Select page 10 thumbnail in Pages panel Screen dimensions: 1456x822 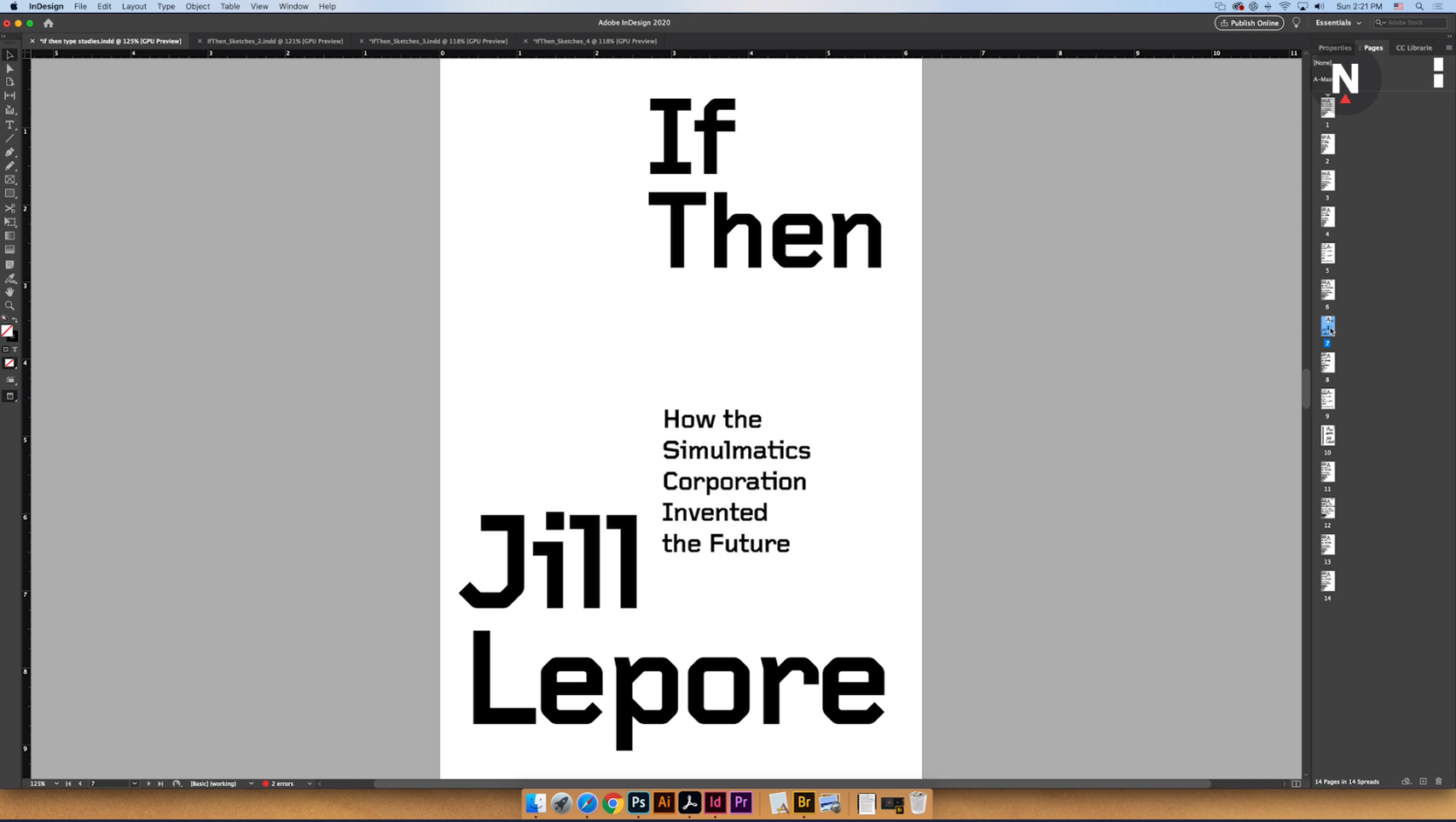click(1328, 436)
